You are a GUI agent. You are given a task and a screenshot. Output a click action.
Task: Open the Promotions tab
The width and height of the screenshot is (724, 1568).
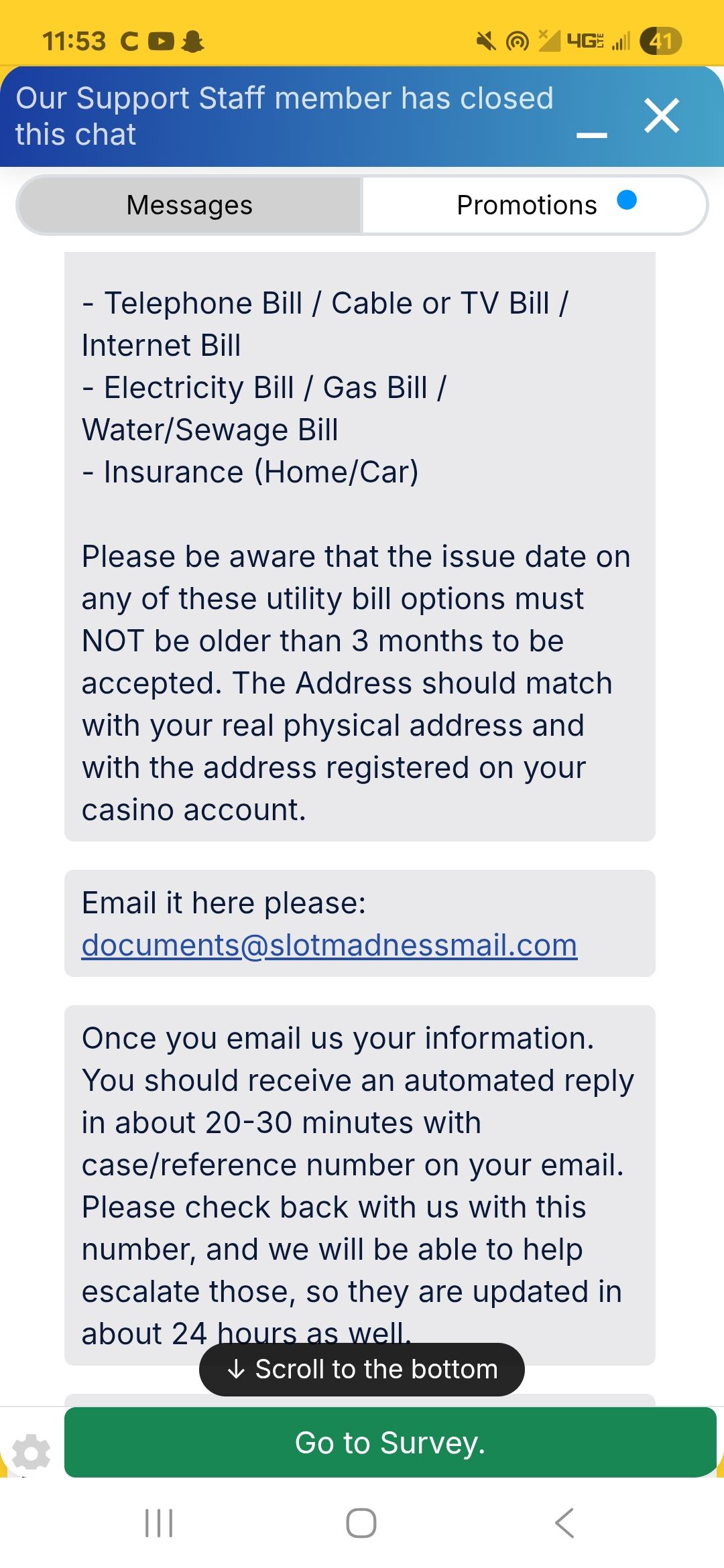pyautogui.click(x=526, y=205)
